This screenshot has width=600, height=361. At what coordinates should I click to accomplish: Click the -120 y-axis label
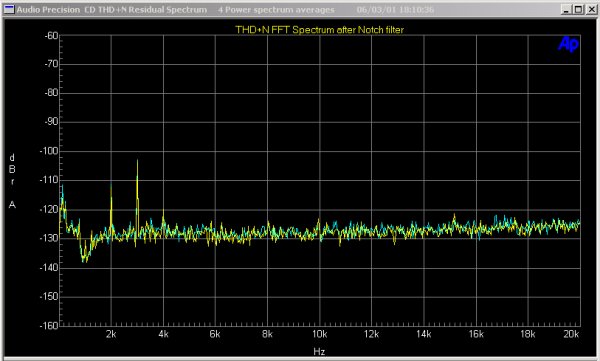click(x=49, y=209)
